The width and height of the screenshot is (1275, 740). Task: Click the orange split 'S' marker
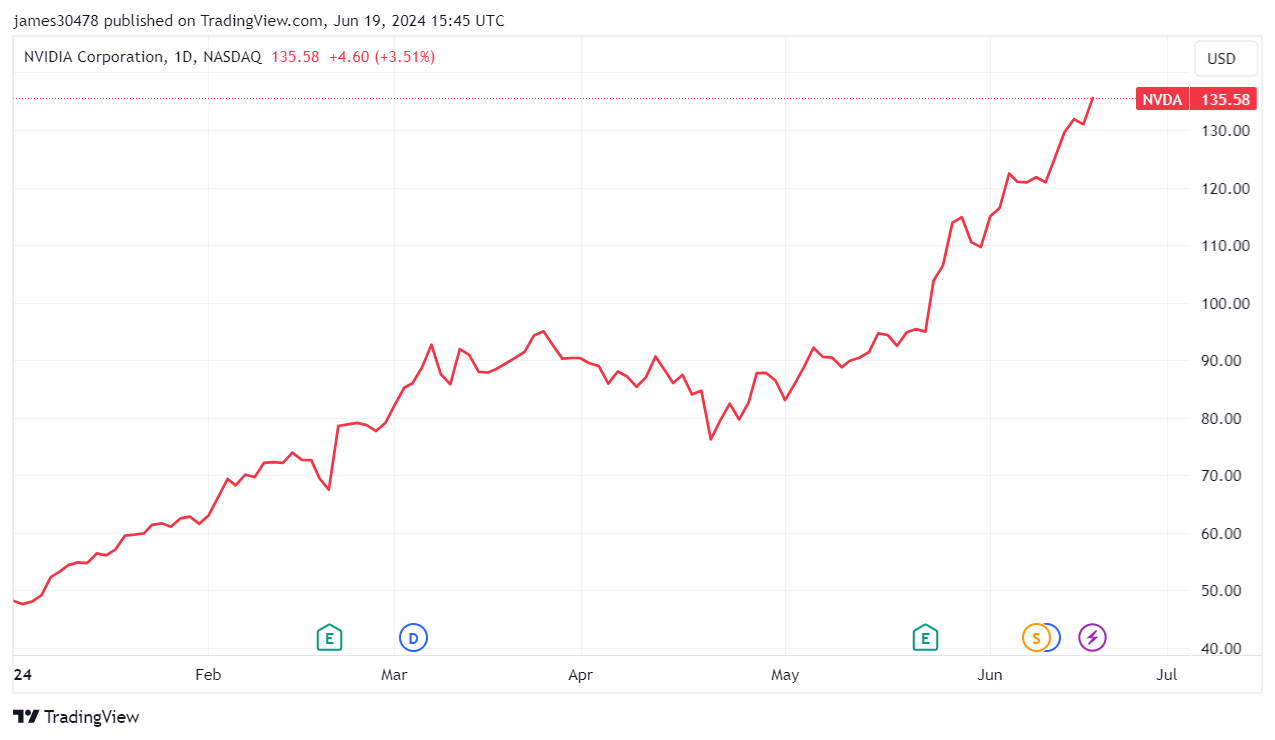click(1036, 637)
